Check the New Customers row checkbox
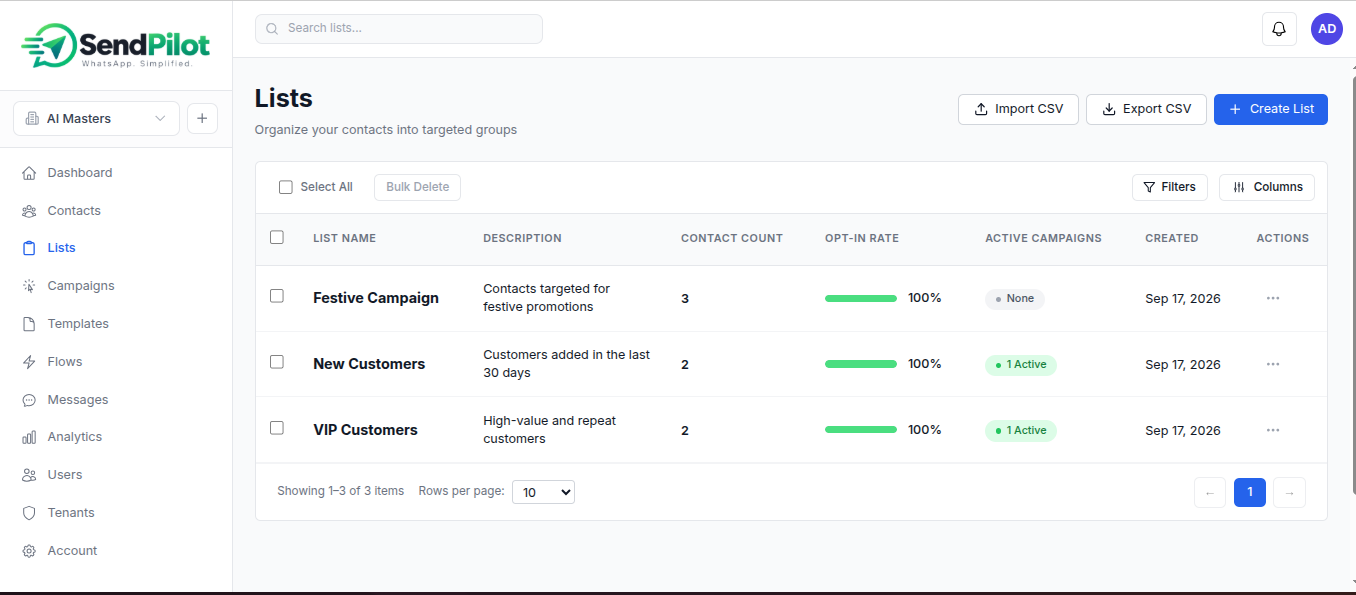Image resolution: width=1356 pixels, height=595 pixels. click(277, 362)
